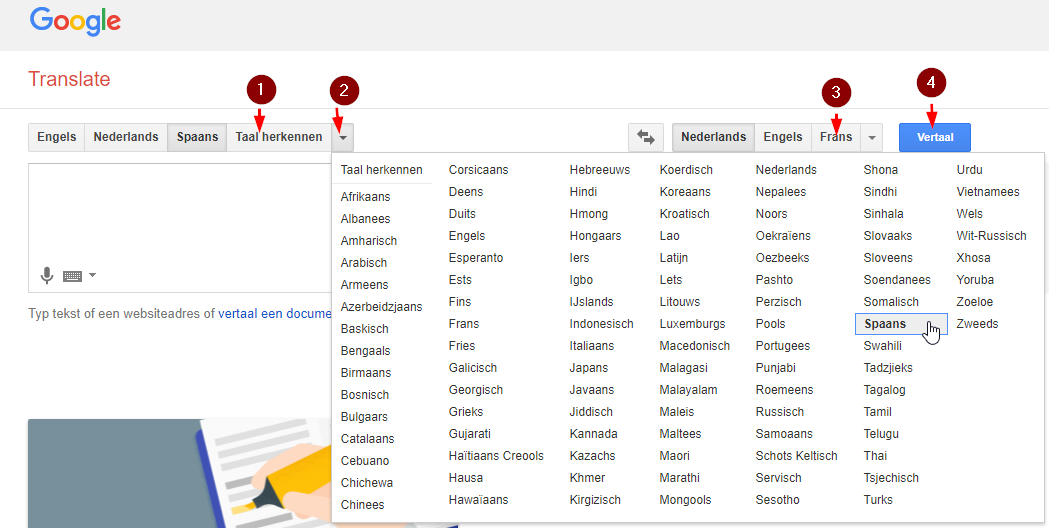The image size is (1049, 528).
Task: Choose Catalaans from language list
Action: coord(367,439)
